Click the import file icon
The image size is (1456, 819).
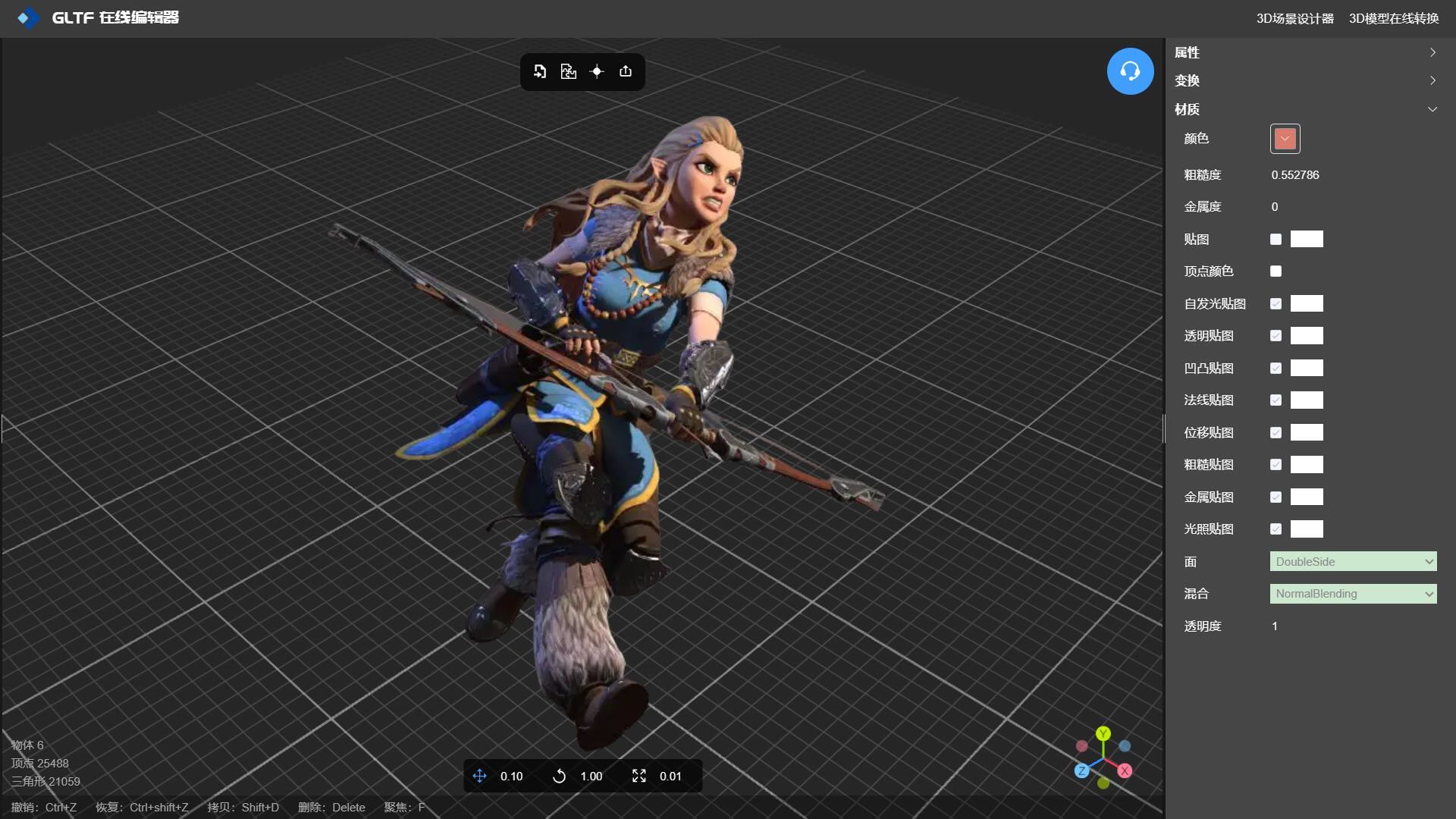[540, 71]
